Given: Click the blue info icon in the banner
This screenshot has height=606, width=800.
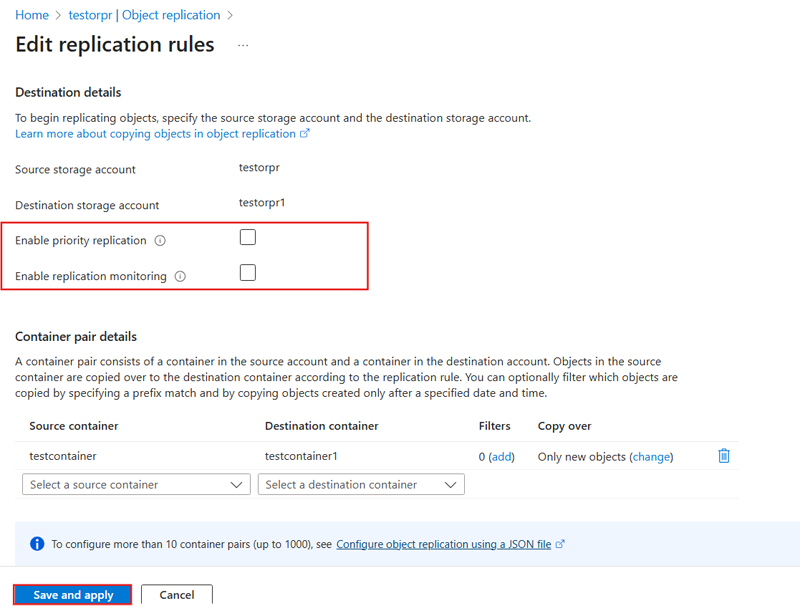Looking at the screenshot, I should tap(37, 544).
